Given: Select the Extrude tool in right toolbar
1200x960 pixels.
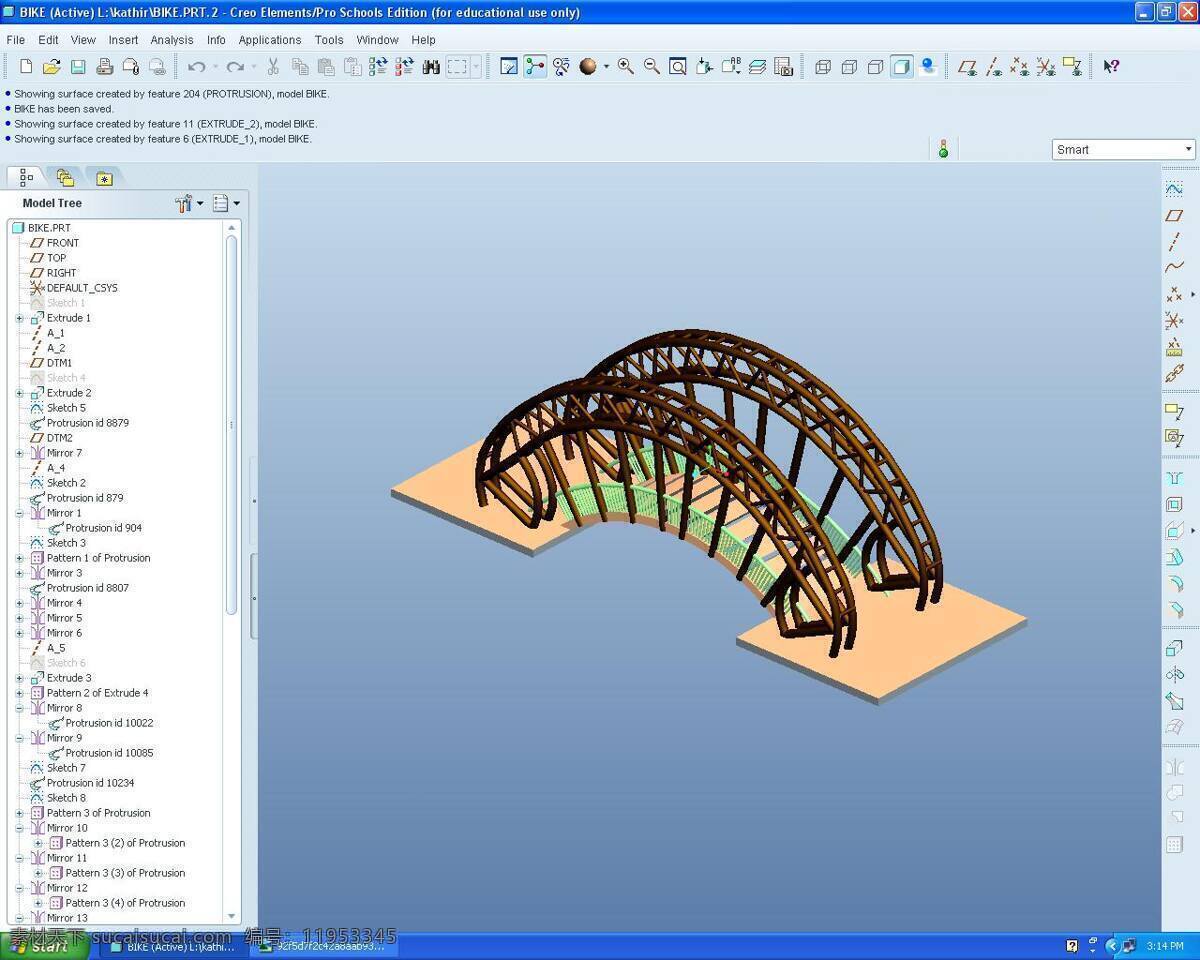Looking at the screenshot, I should pos(1174,648).
